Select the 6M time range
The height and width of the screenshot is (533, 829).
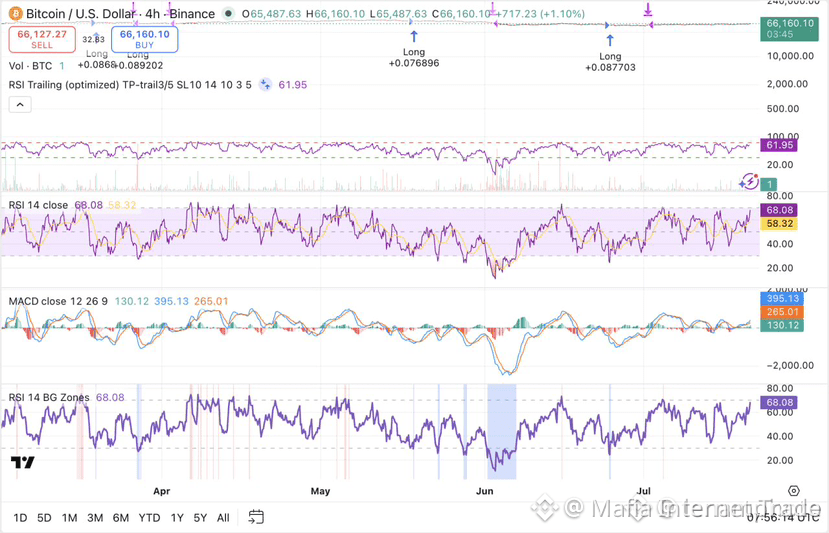pyautogui.click(x=121, y=518)
